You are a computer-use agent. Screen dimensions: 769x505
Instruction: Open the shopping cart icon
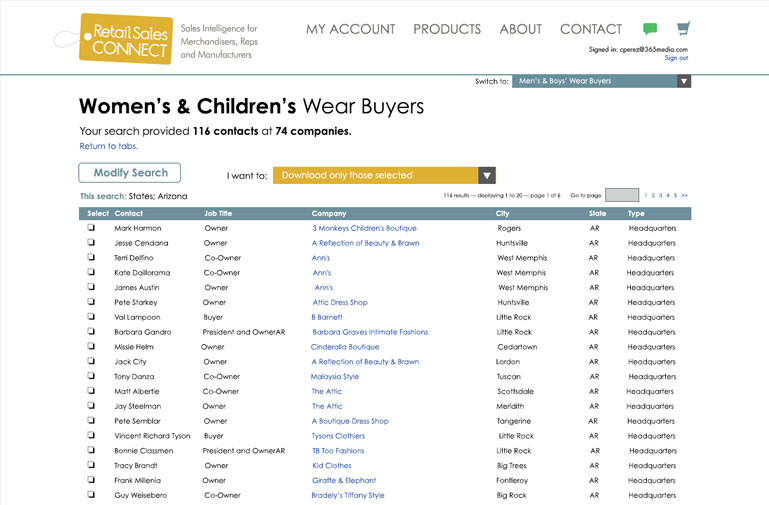click(683, 28)
